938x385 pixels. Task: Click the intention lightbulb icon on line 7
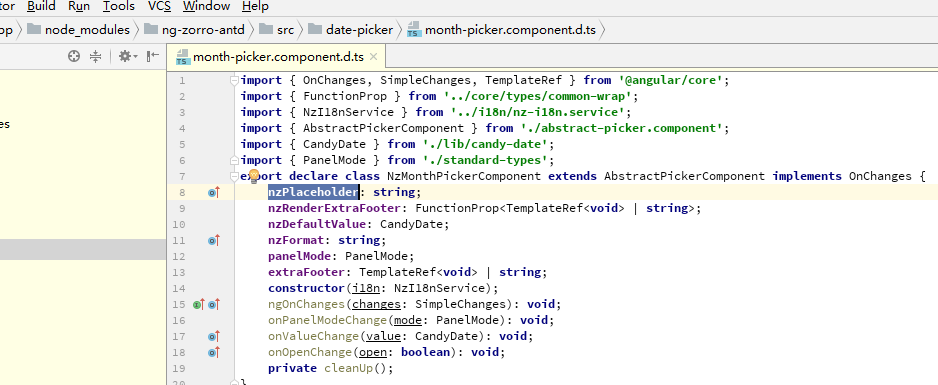click(x=253, y=175)
